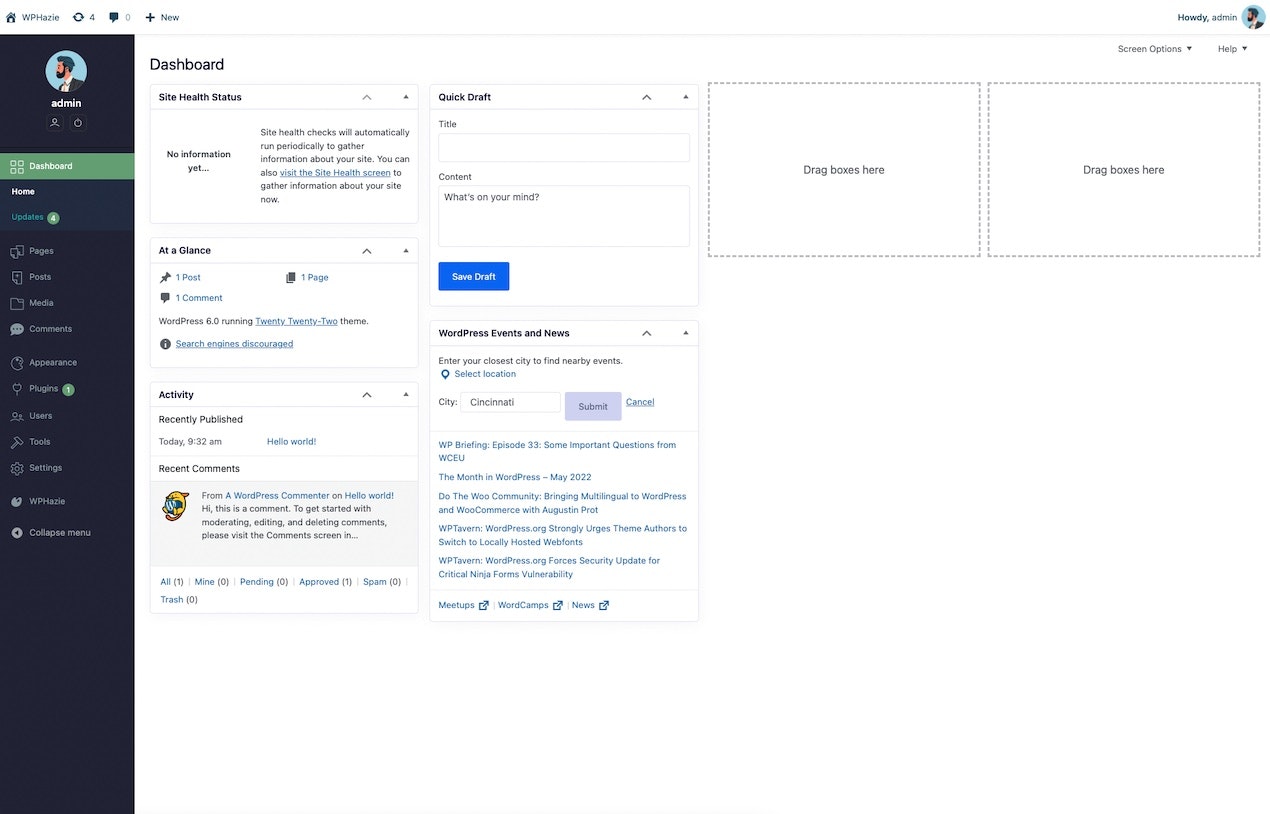Click the Comments icon in sidebar
Viewport: 1270px width, 814px height.
17,329
